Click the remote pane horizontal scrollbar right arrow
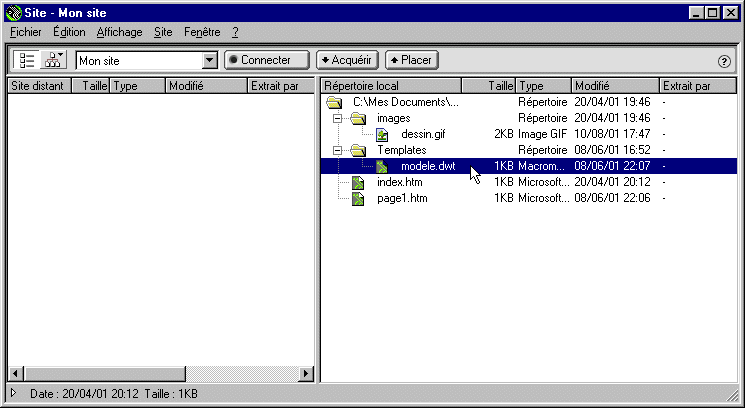 pyautogui.click(x=307, y=374)
